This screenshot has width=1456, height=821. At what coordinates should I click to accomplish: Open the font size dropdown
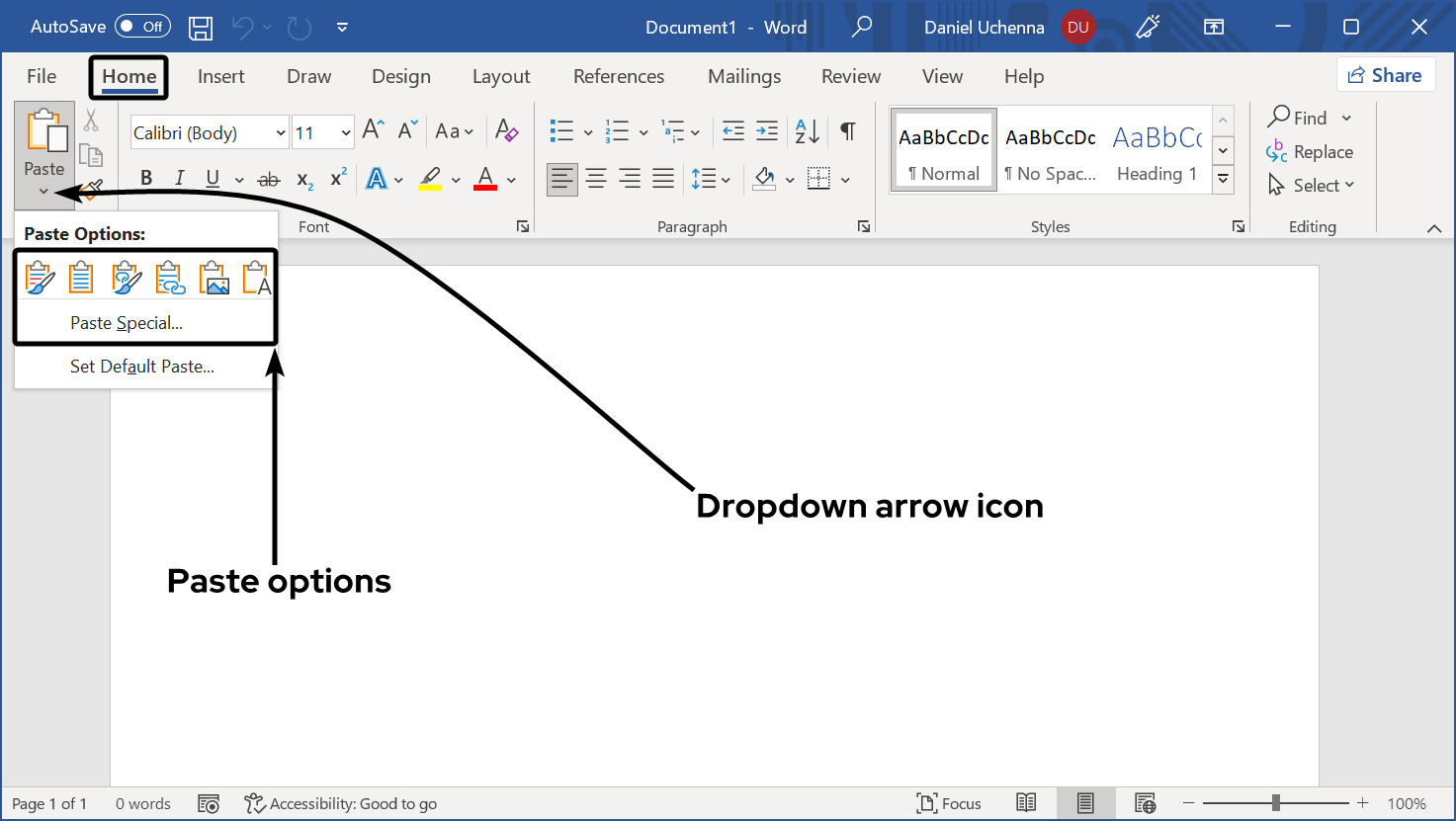[x=348, y=131]
